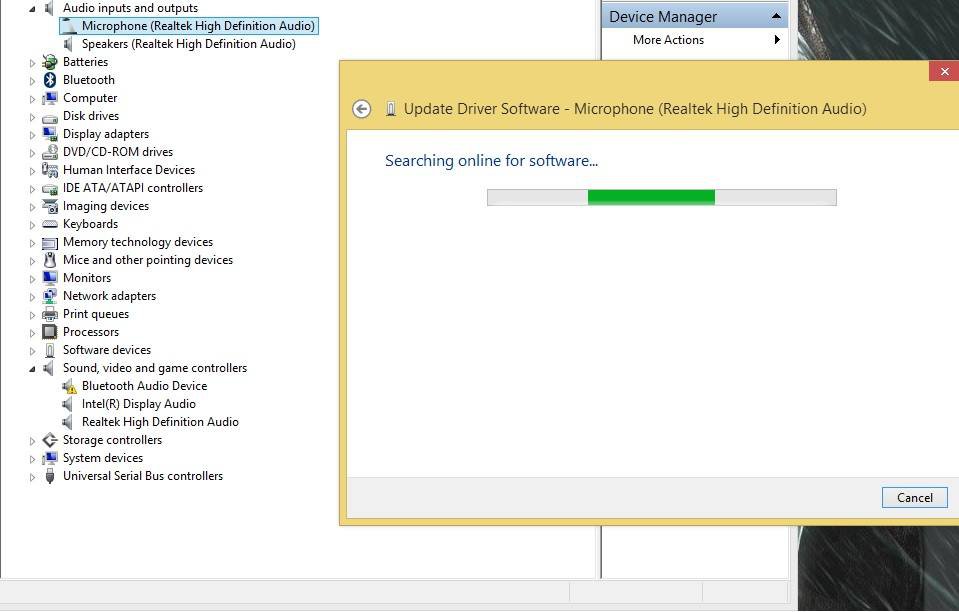This screenshot has height=612, width=959.
Task: Expand the Display adapters node
Action: pos(32,135)
